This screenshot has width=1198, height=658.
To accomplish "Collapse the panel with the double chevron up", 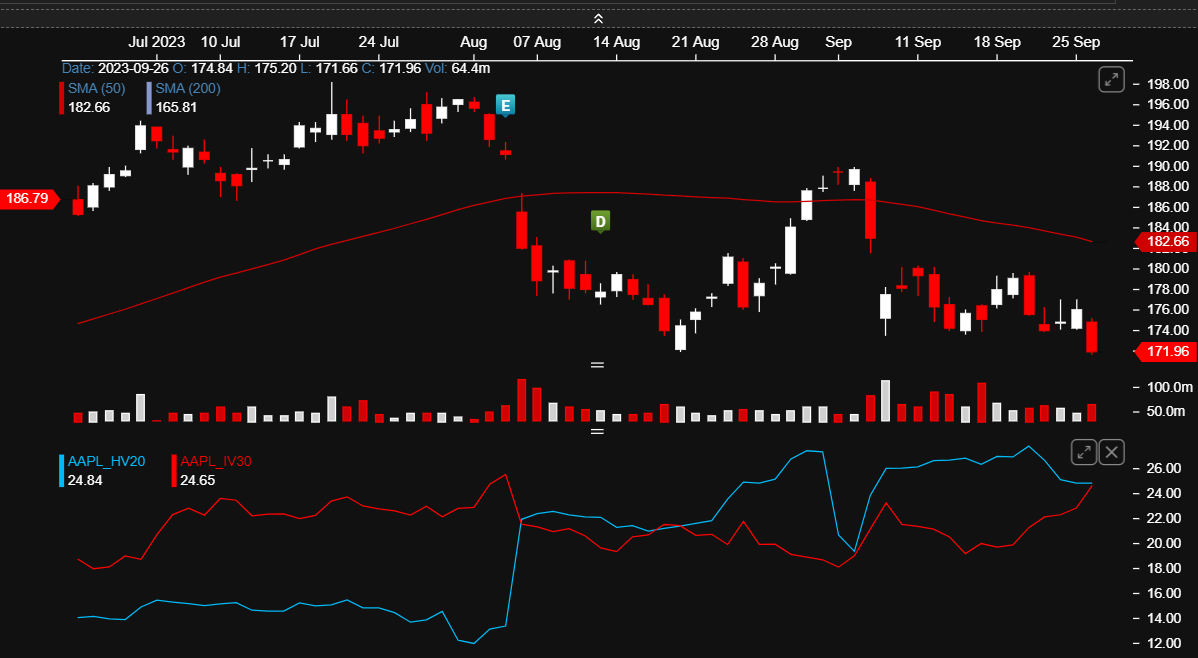I will 598,18.
